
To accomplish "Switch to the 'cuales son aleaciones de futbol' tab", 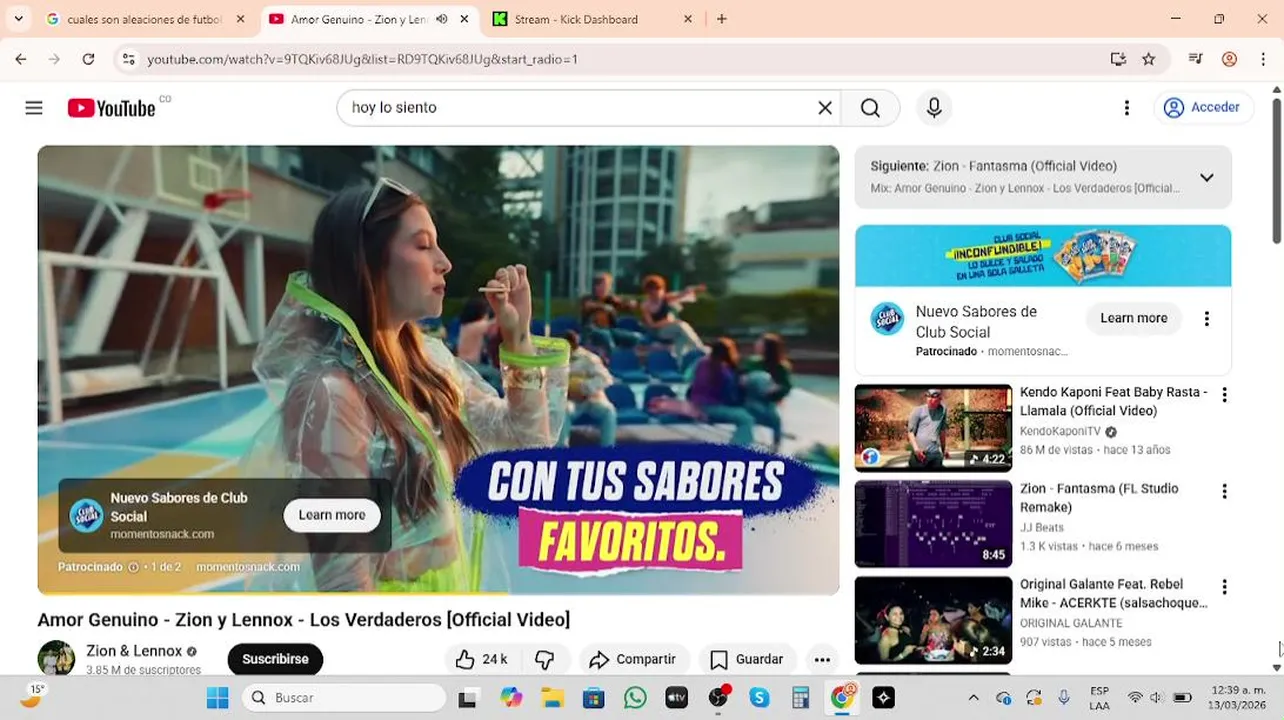I will 145,19.
